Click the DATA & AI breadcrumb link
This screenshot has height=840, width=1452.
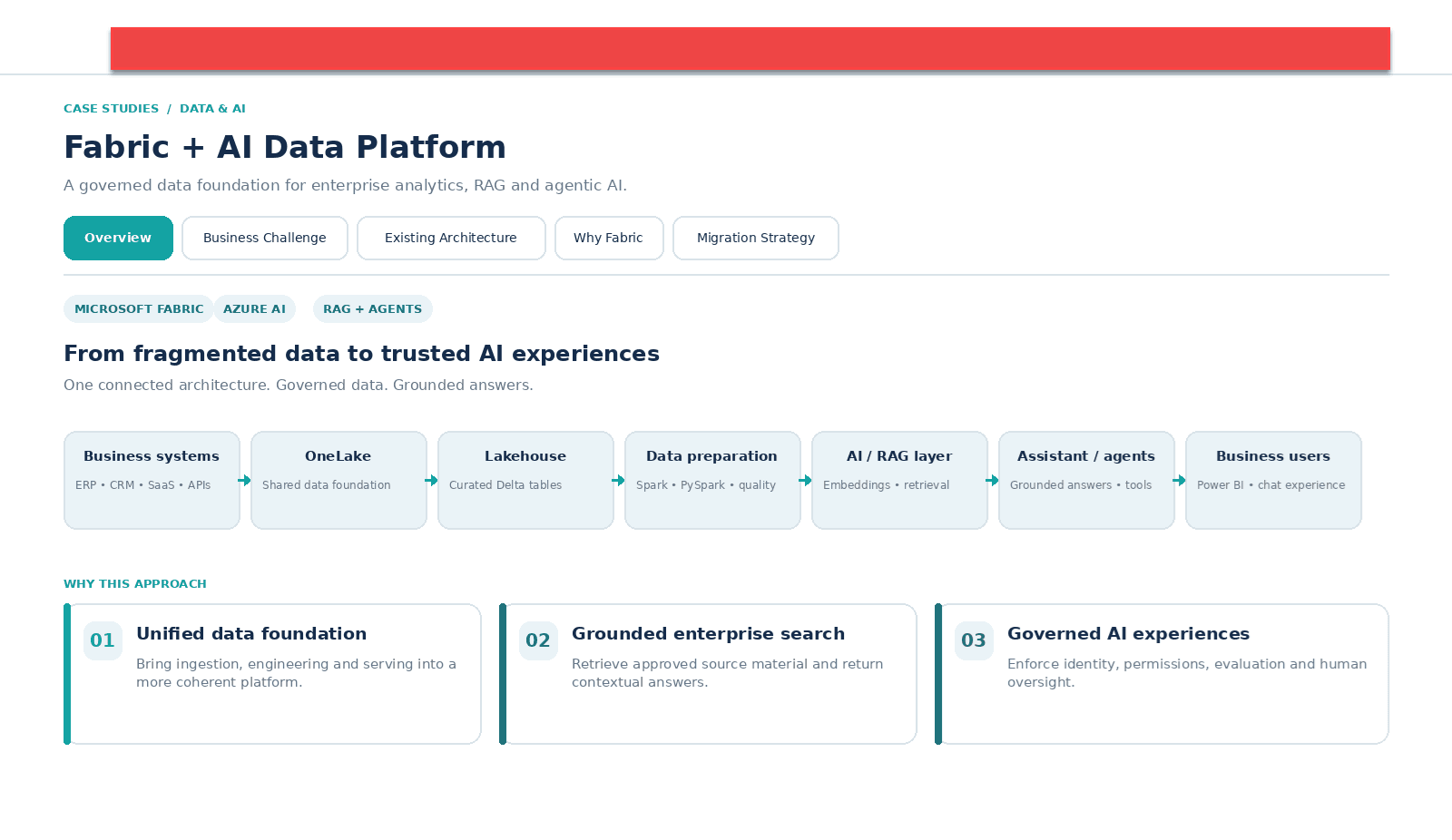click(212, 108)
